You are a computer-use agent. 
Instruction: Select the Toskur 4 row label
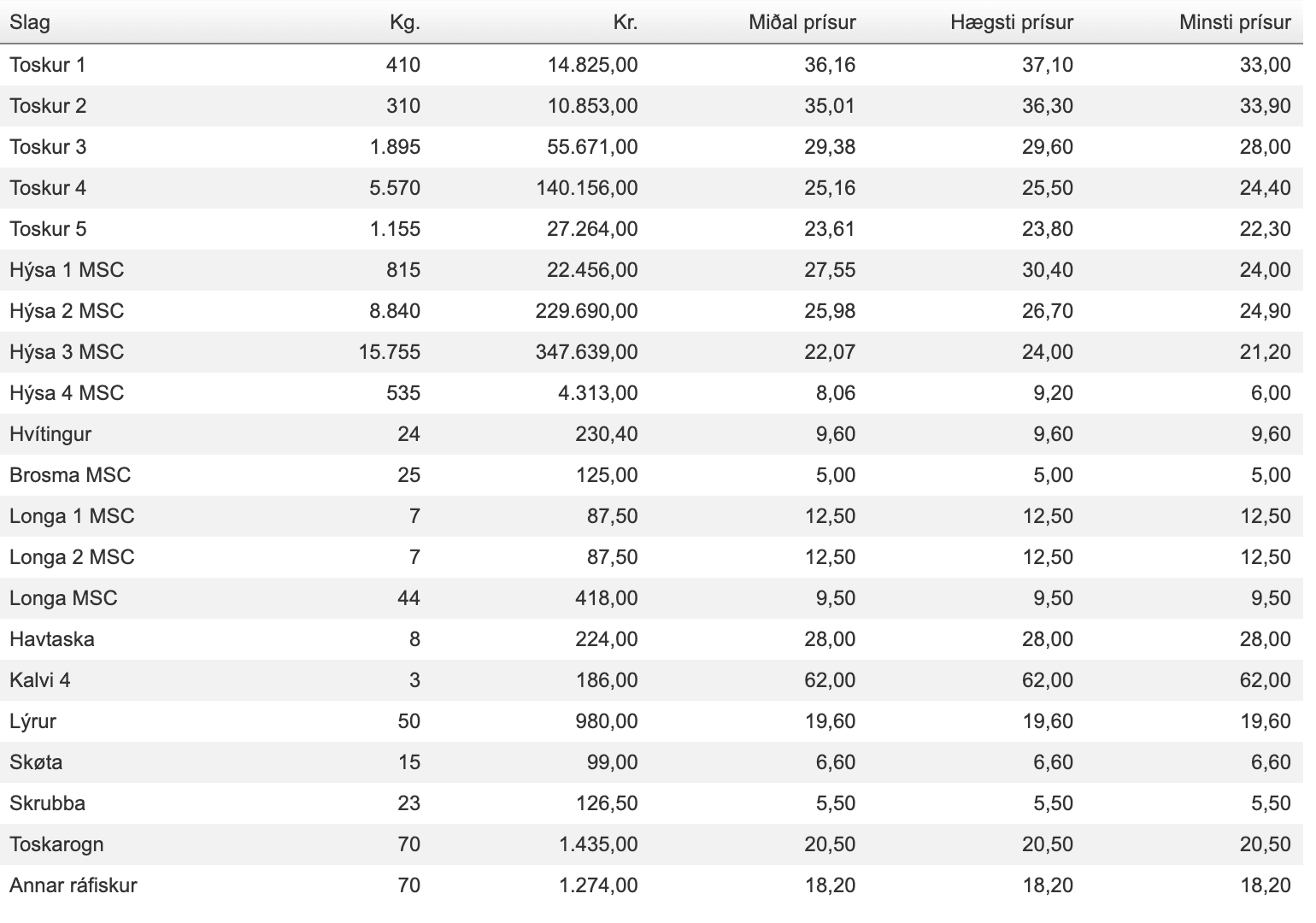48,188
